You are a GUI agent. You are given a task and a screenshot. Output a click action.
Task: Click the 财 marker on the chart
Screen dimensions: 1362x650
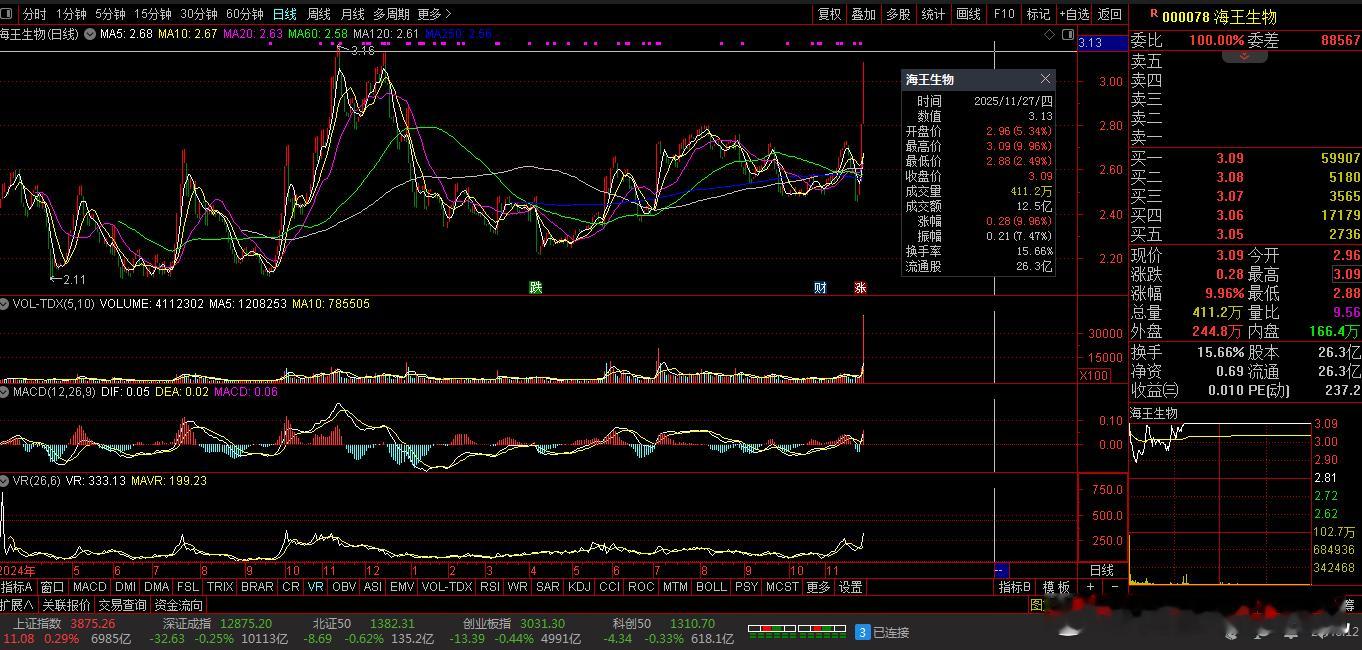[820, 288]
